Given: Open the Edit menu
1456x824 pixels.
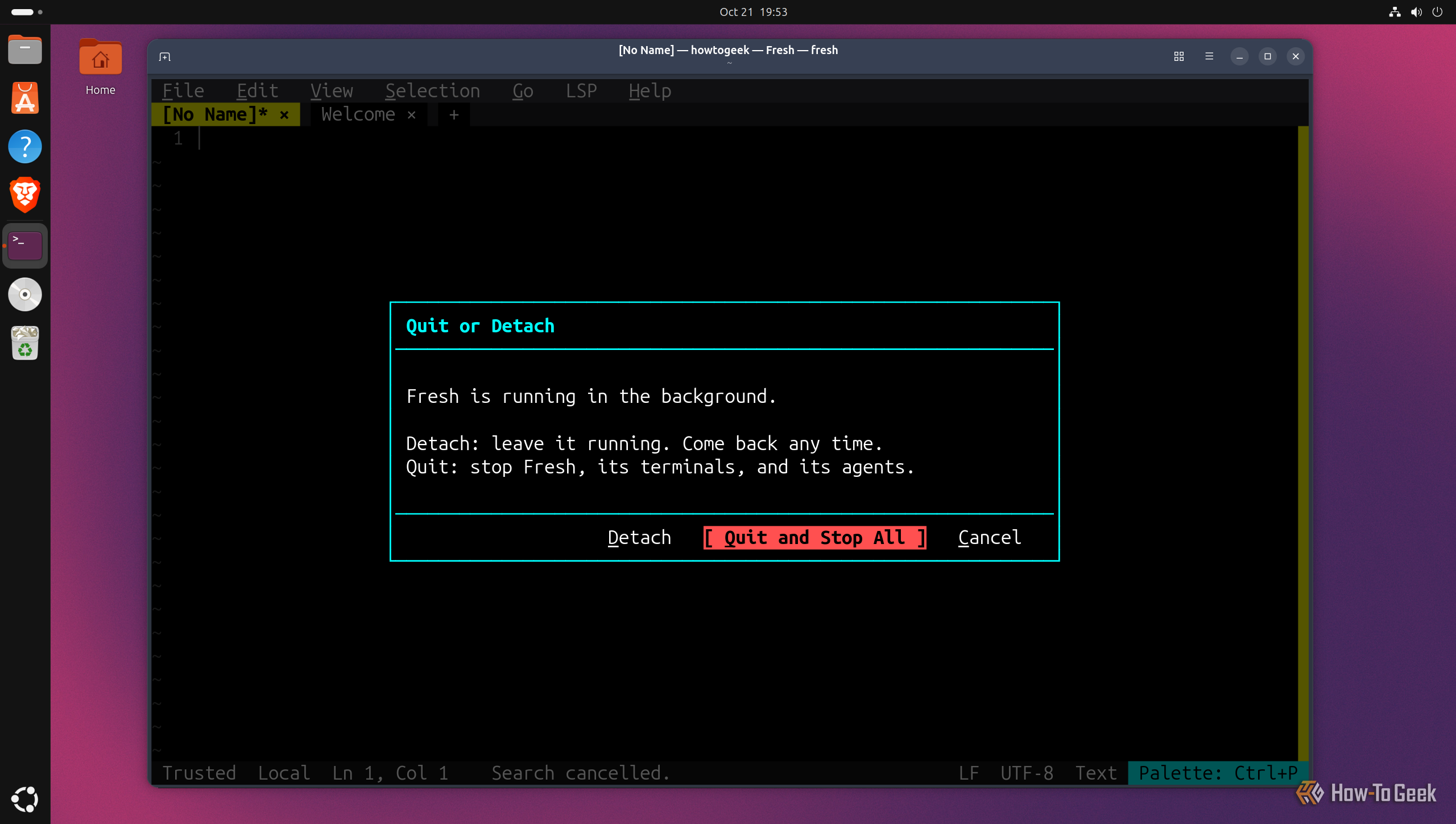Looking at the screenshot, I should (x=257, y=91).
